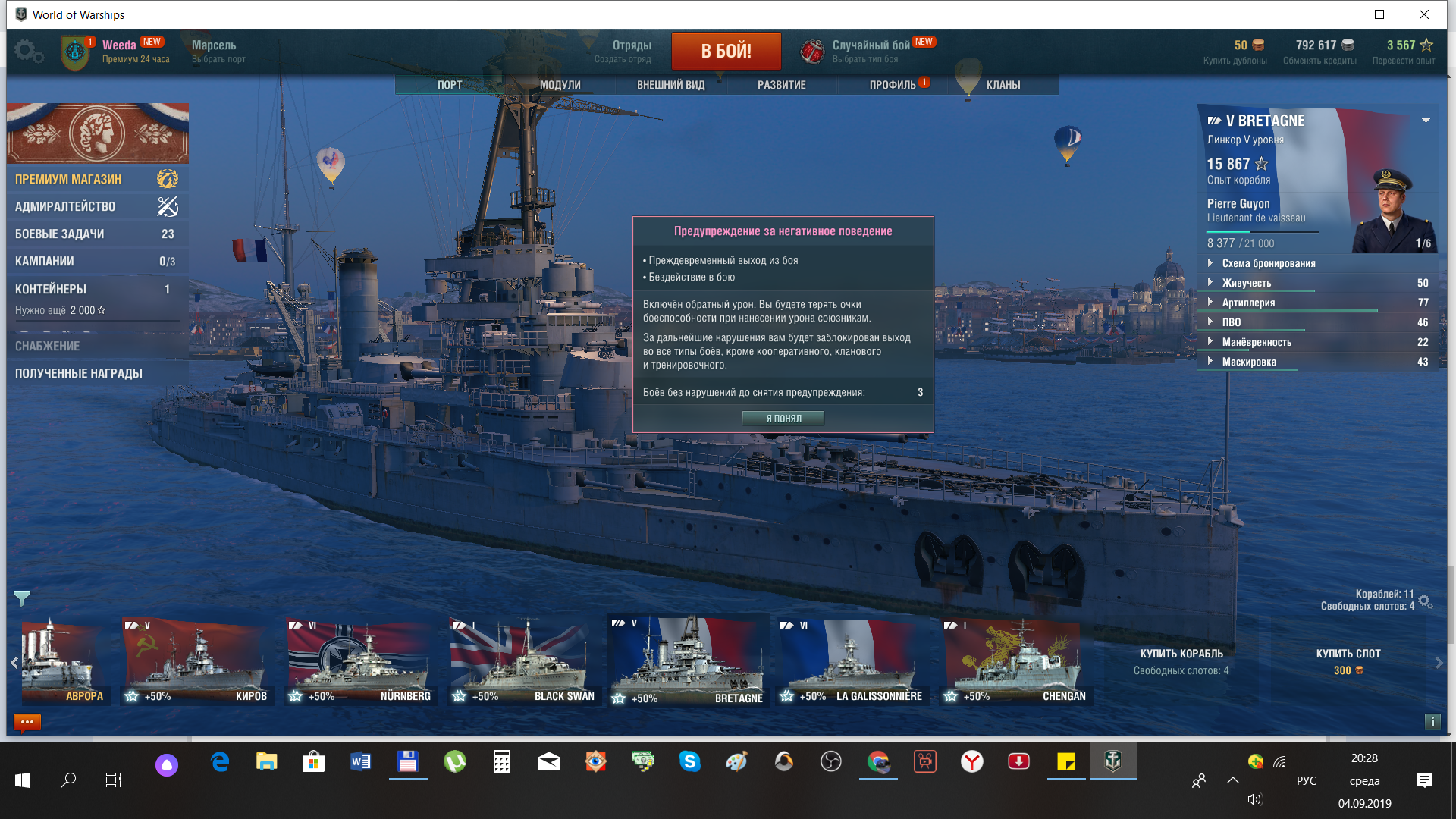Open the chat speech bubble button
Viewport: 1456px width, 819px height.
pos(27,722)
